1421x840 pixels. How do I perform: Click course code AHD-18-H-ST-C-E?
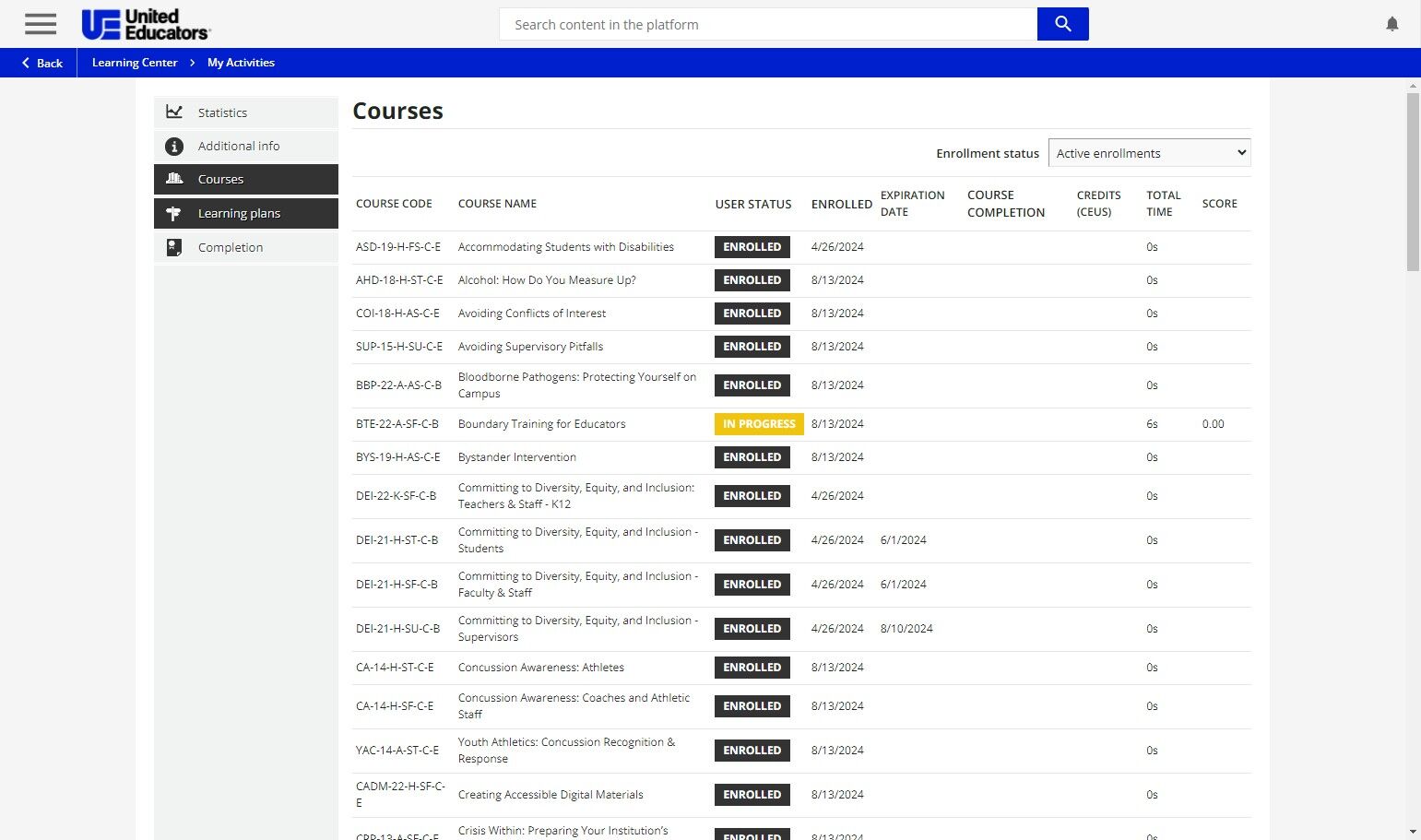[x=399, y=280]
